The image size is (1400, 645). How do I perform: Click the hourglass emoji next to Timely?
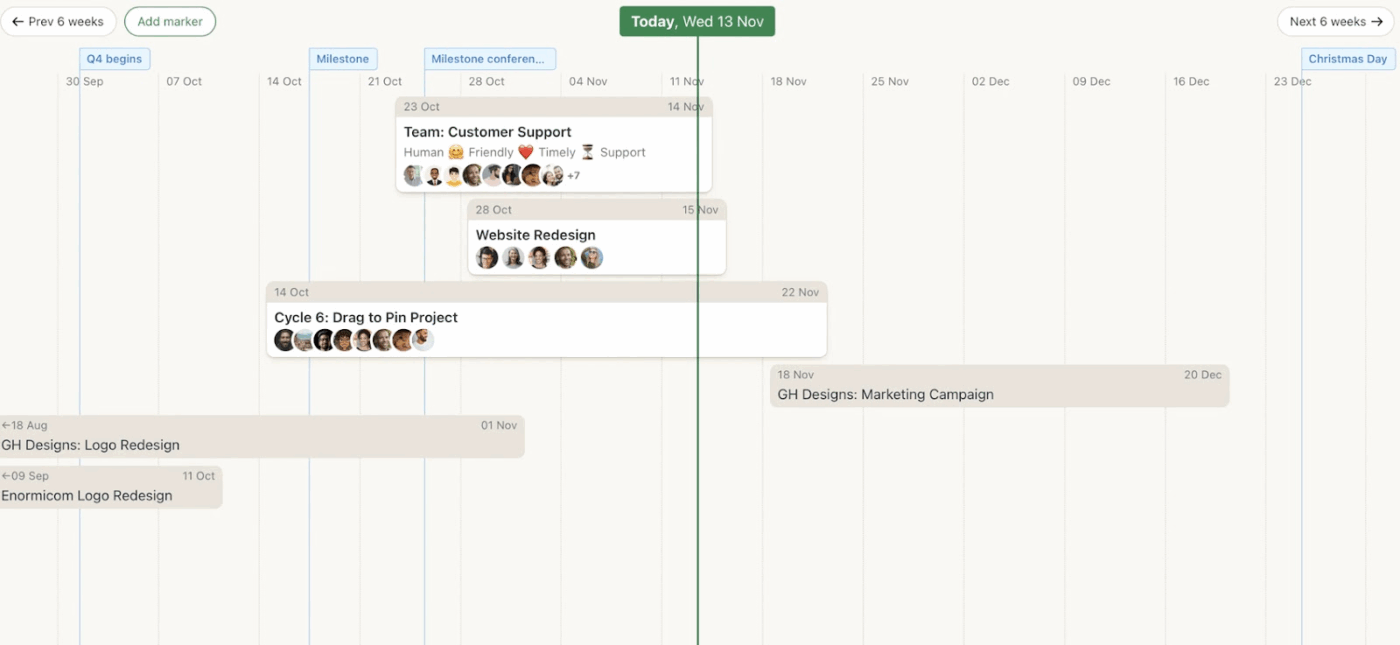pyautogui.click(x=589, y=152)
